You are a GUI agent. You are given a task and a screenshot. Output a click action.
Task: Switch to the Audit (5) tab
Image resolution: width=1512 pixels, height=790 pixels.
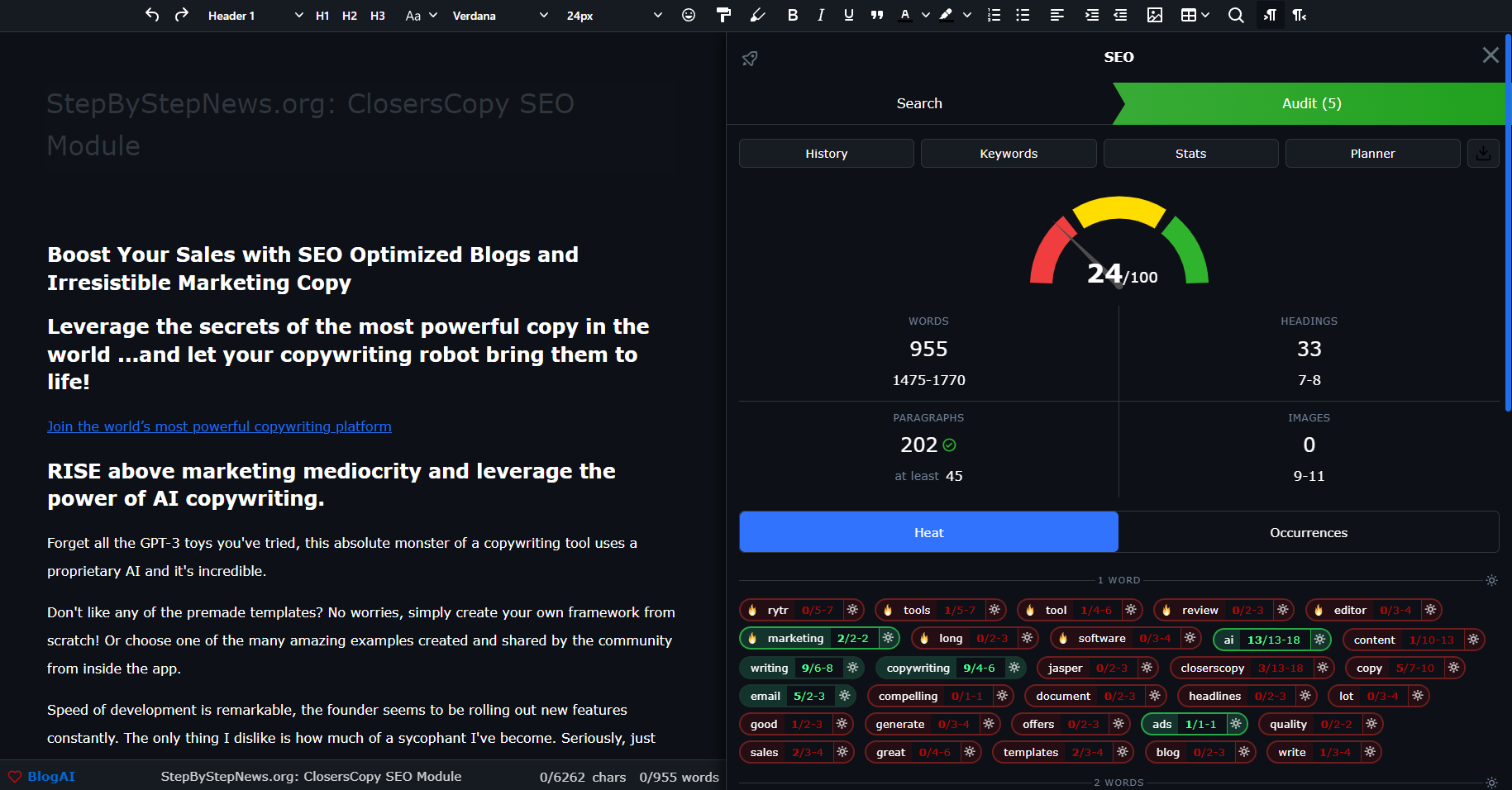pyautogui.click(x=1311, y=103)
